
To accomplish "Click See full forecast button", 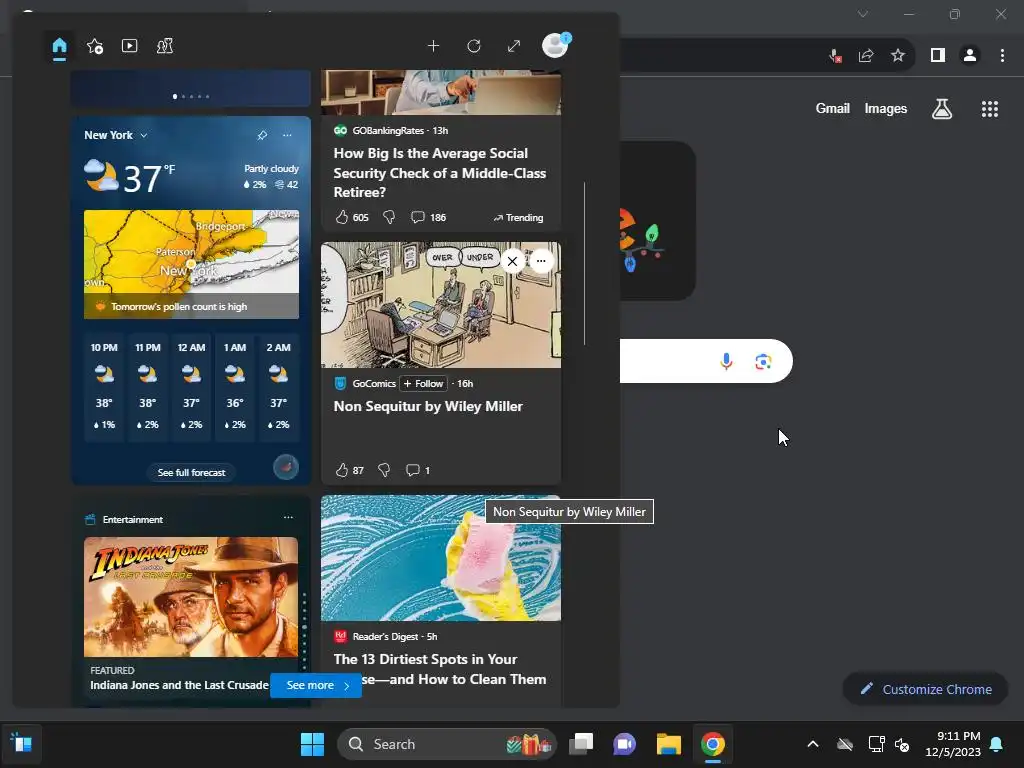I will click(x=191, y=472).
